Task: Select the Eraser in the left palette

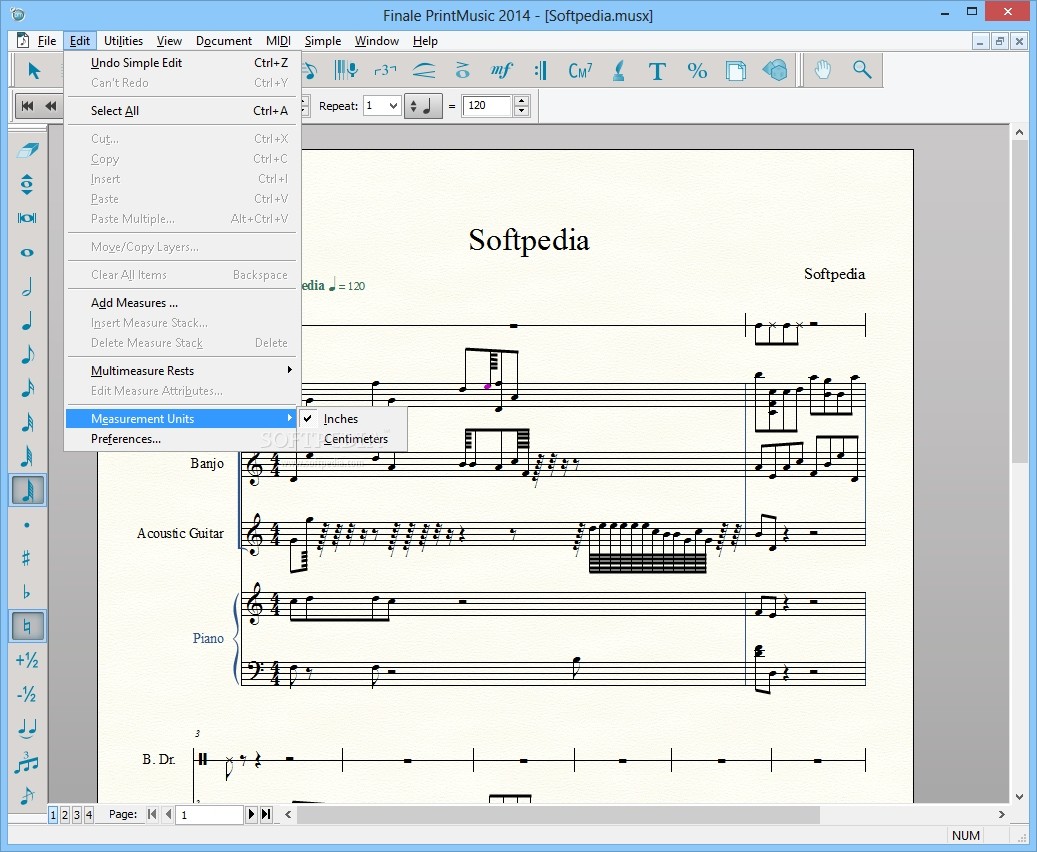Action: click(27, 150)
